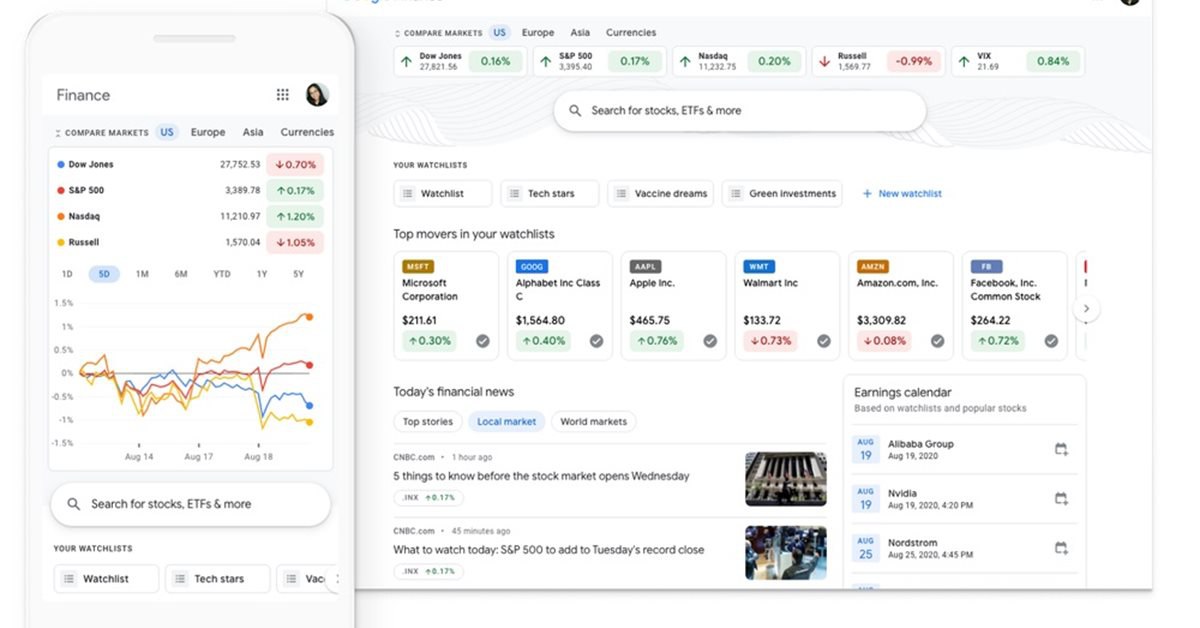Open trading floor article thumbnail

pyautogui.click(x=786, y=553)
